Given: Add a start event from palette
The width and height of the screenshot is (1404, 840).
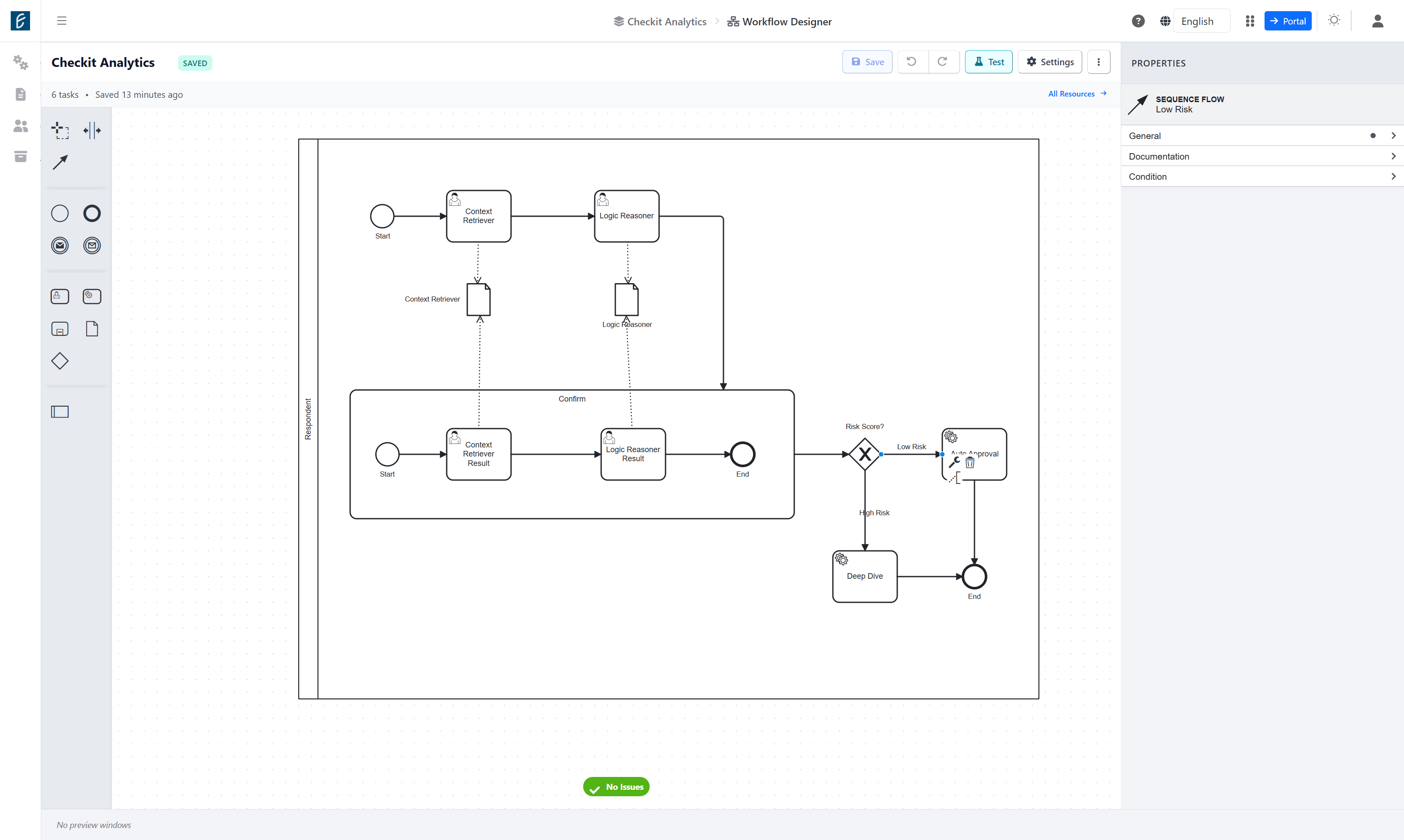Looking at the screenshot, I should click(60, 213).
